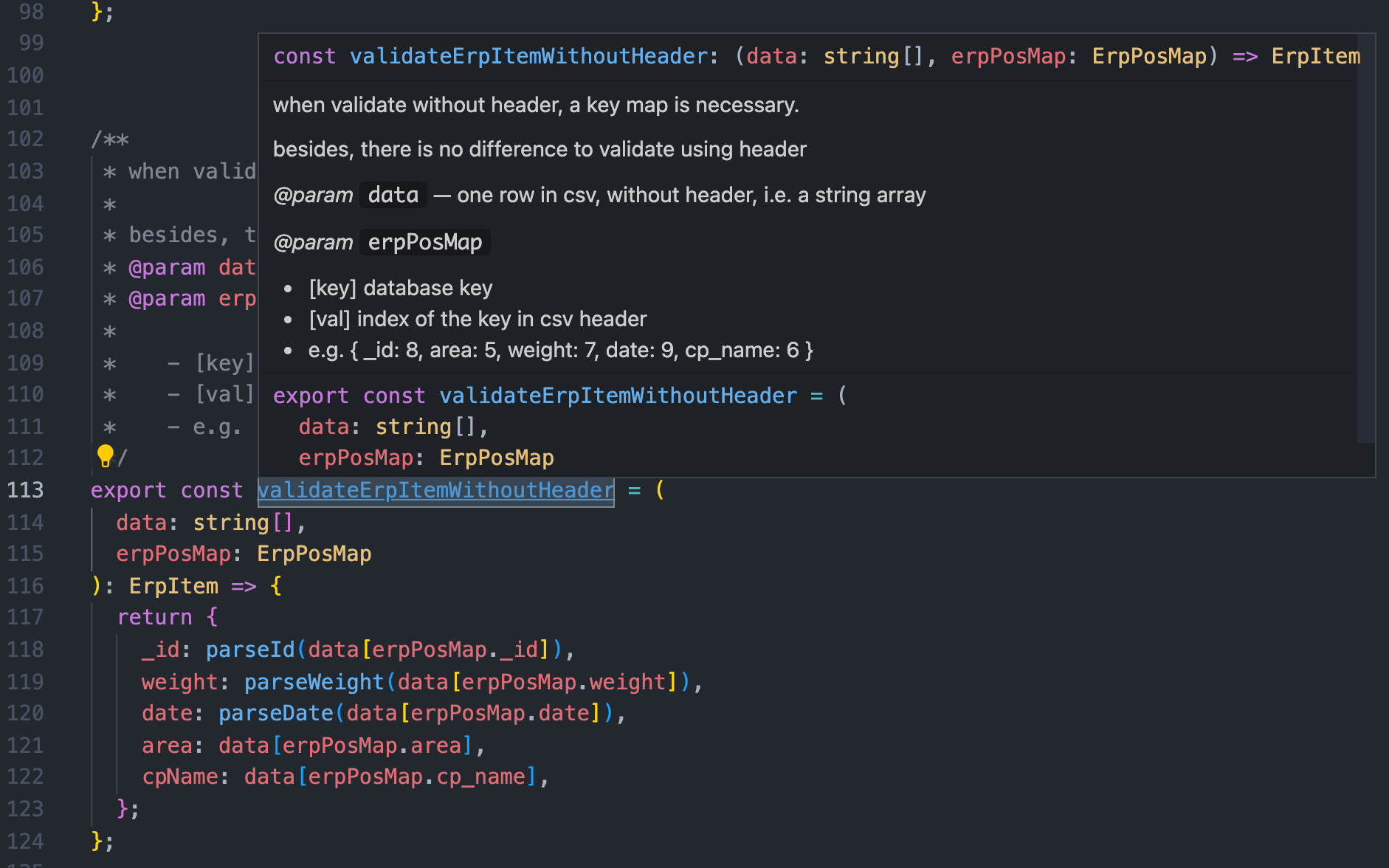The height and width of the screenshot is (868, 1389).
Task: Click the closing '};' on line 124
Action: tap(103, 840)
